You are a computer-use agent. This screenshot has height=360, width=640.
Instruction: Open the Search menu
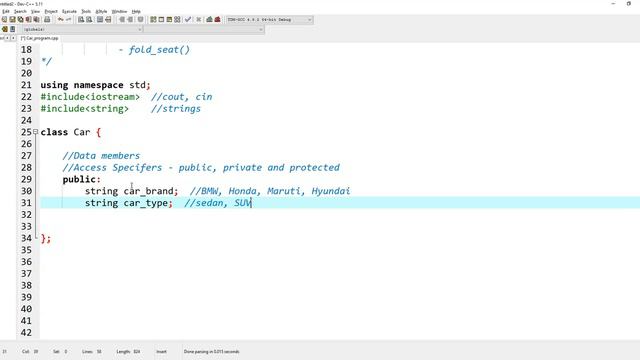coord(20,11)
